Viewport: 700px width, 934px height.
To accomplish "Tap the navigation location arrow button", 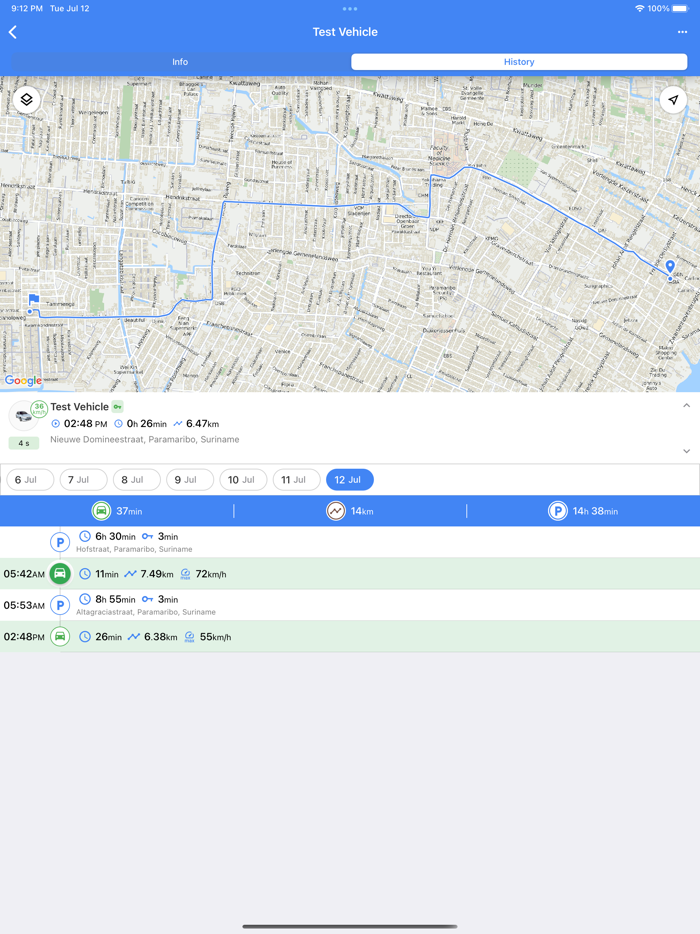I will (673, 99).
